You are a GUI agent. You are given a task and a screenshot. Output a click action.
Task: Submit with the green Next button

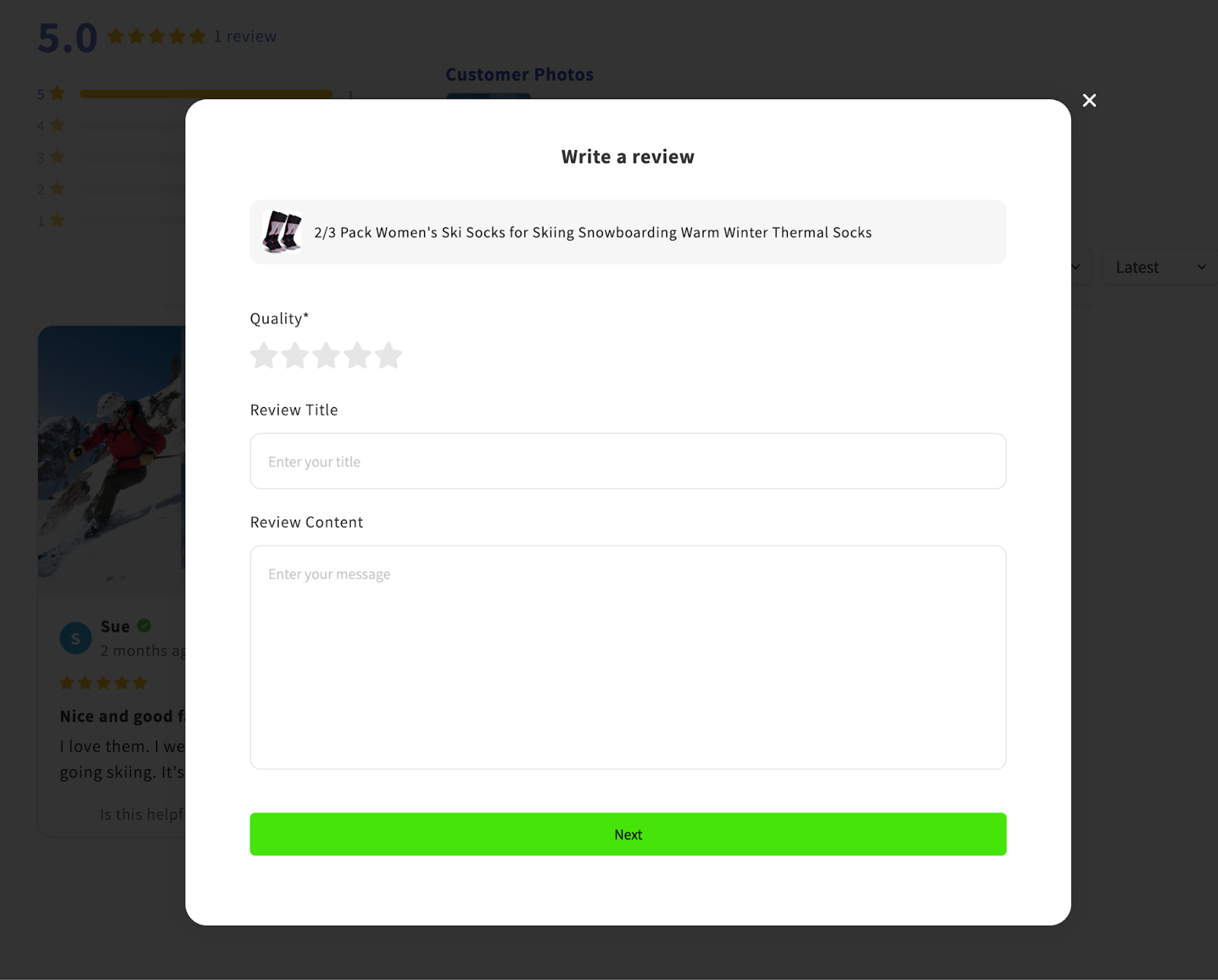tap(628, 834)
